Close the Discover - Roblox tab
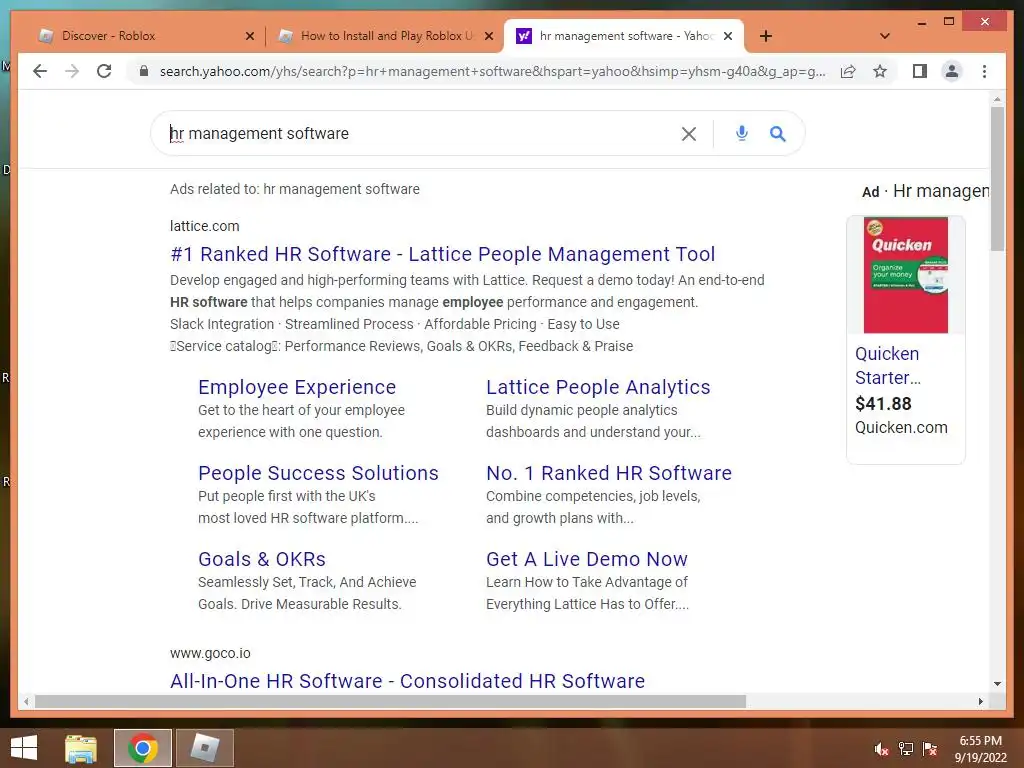The height and width of the screenshot is (768, 1024). (x=249, y=36)
